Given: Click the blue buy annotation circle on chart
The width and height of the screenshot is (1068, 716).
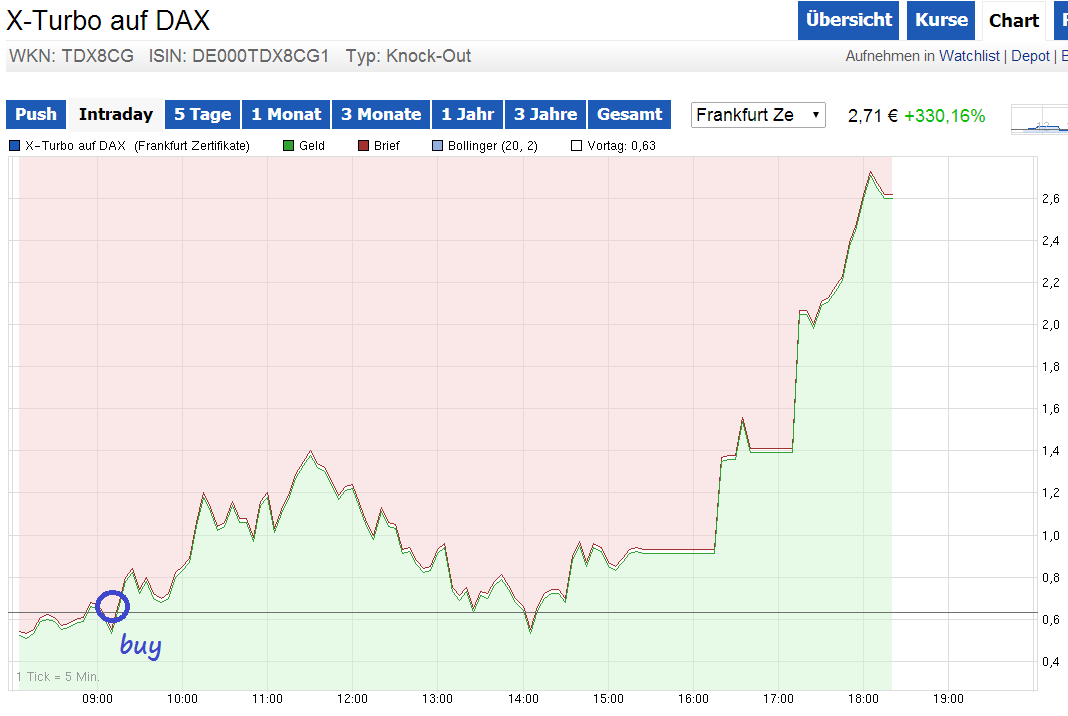Looking at the screenshot, I should tap(113, 606).
